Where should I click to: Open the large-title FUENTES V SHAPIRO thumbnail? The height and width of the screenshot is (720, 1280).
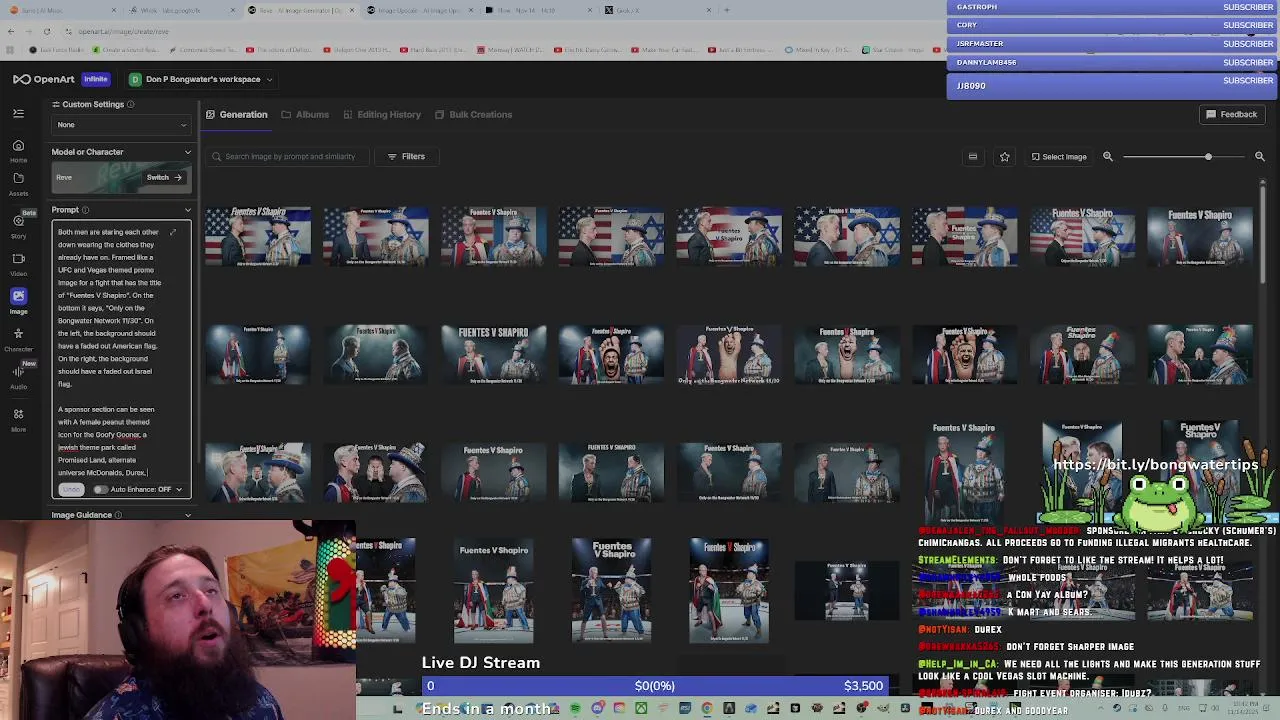(494, 354)
